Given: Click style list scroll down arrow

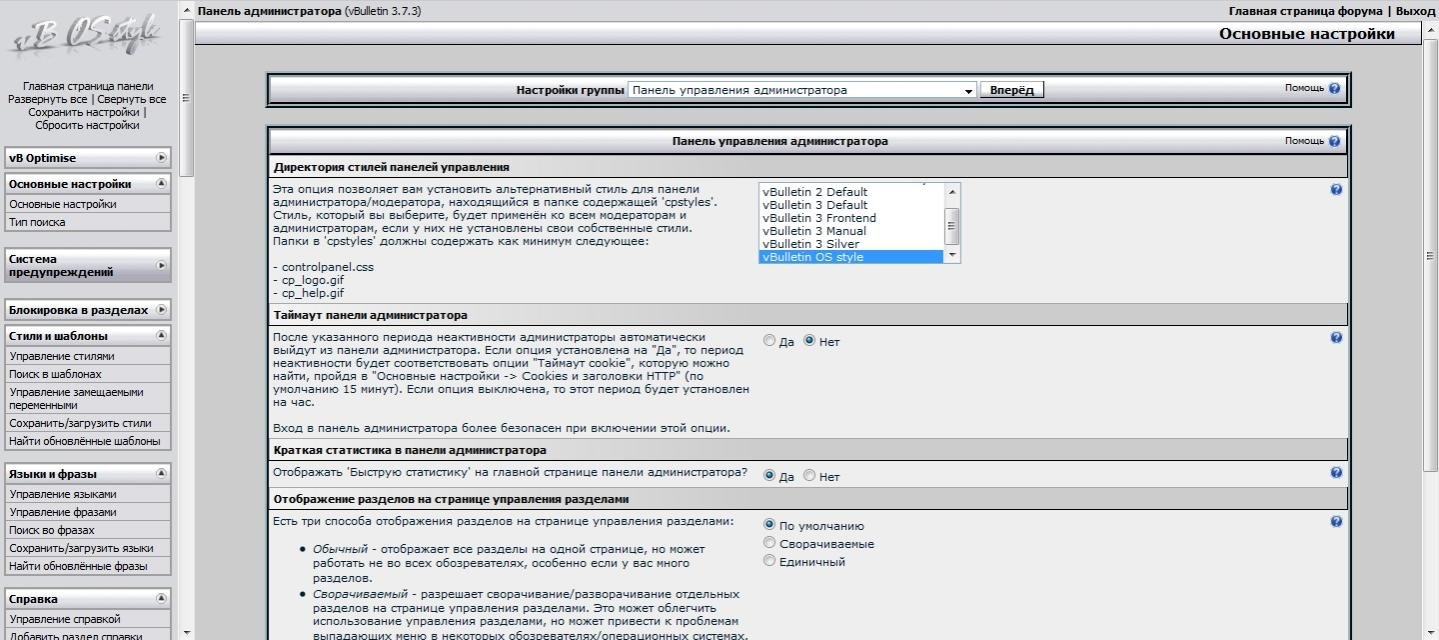Looking at the screenshot, I should coord(952,256).
